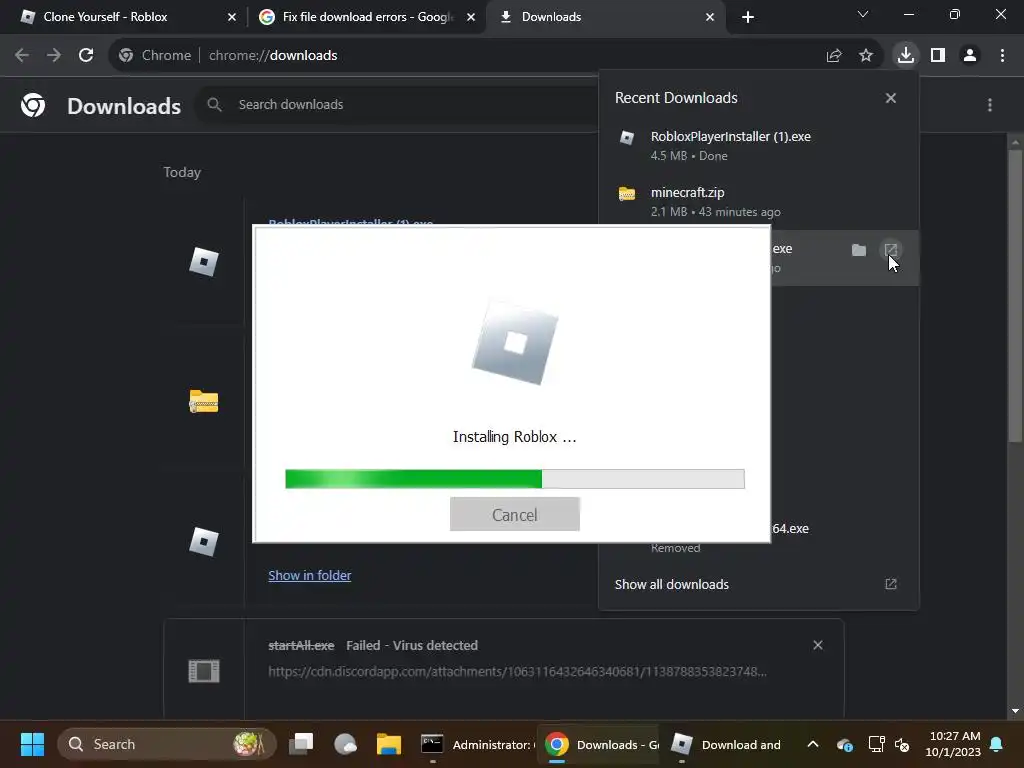Close the Downloads tab
The width and height of the screenshot is (1024, 768).
click(x=710, y=17)
